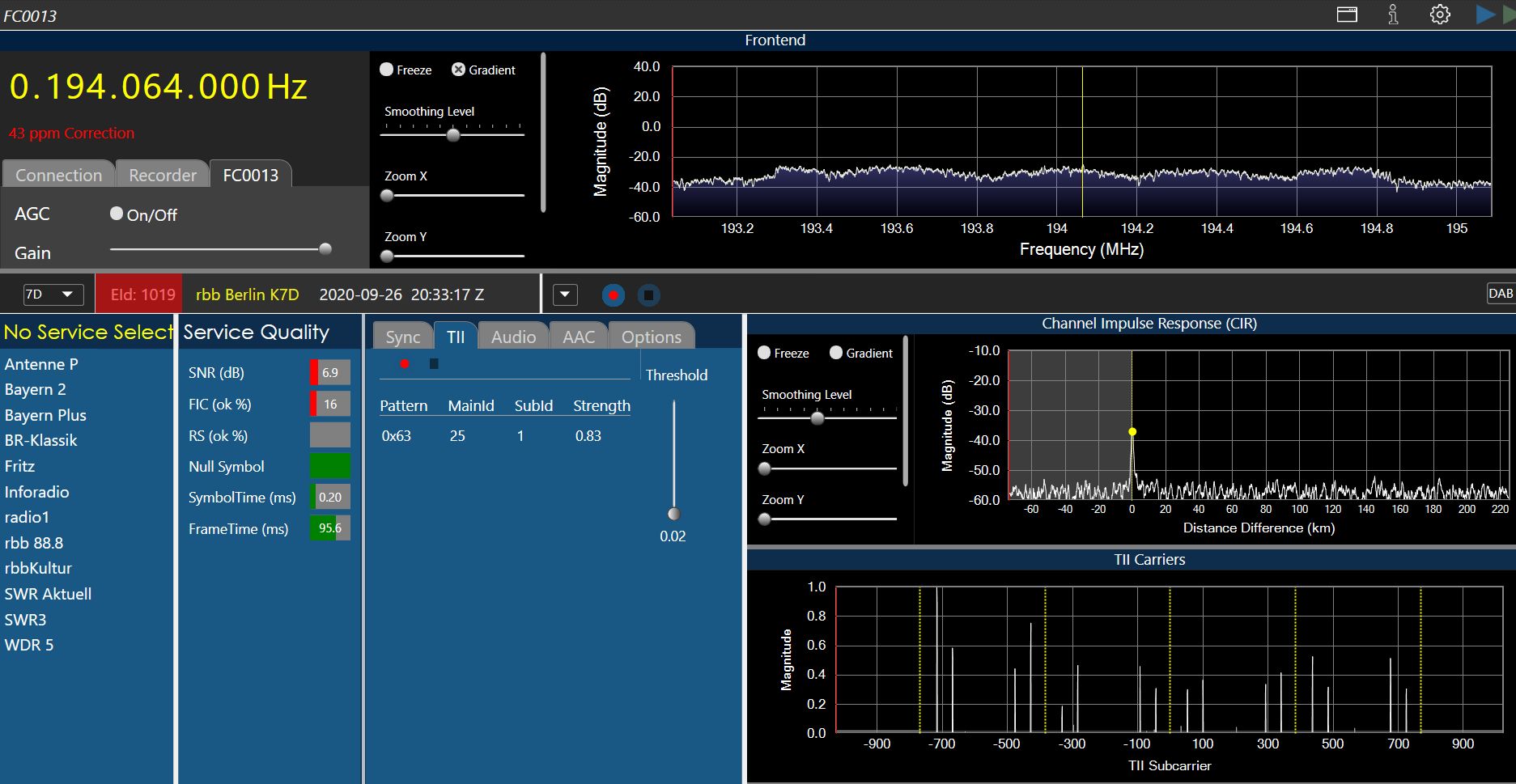The image size is (1516, 784).
Task: Click the DAB button
Action: coord(1500,294)
